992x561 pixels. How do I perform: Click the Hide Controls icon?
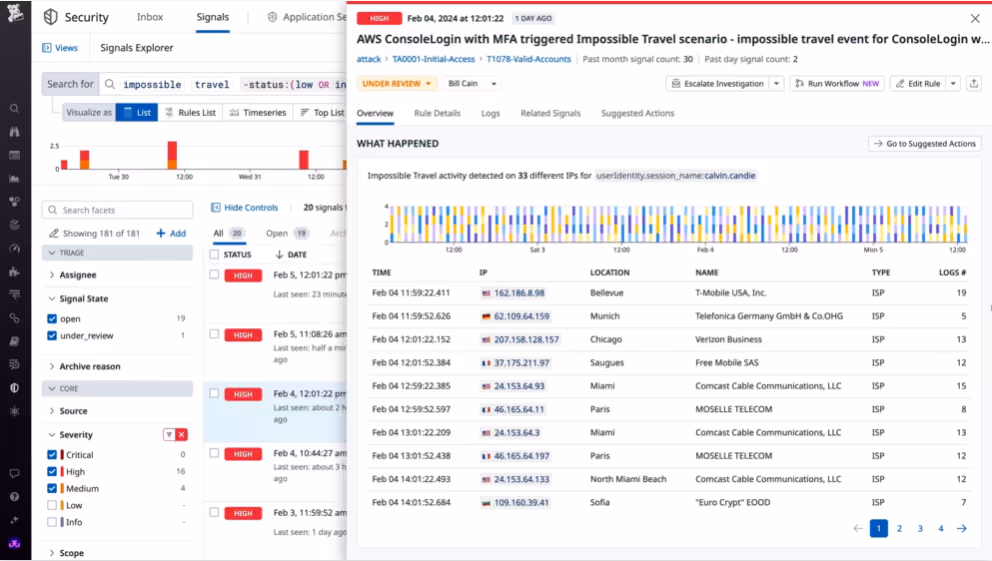(216, 207)
